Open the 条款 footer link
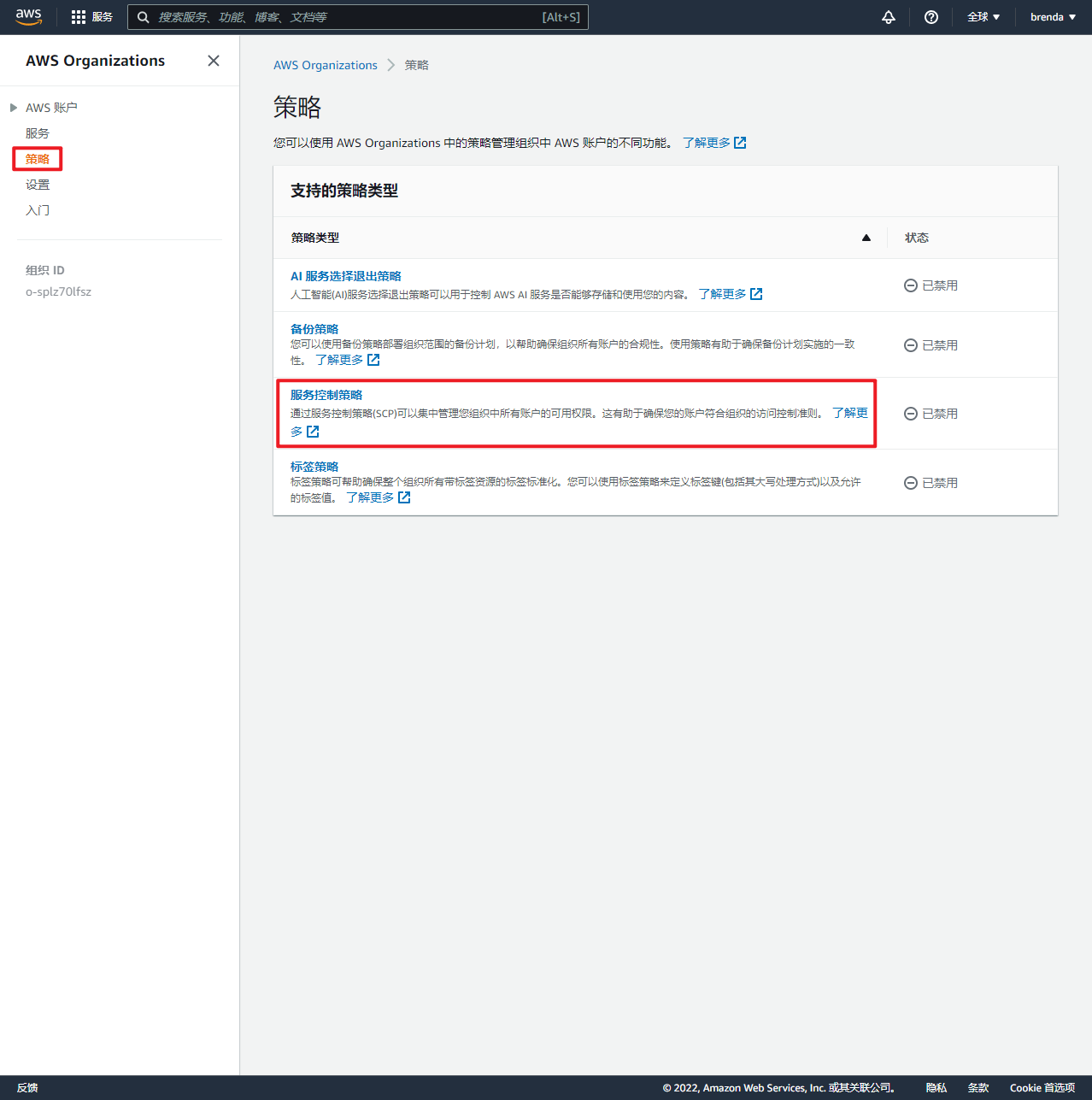 pyautogui.click(x=978, y=1088)
